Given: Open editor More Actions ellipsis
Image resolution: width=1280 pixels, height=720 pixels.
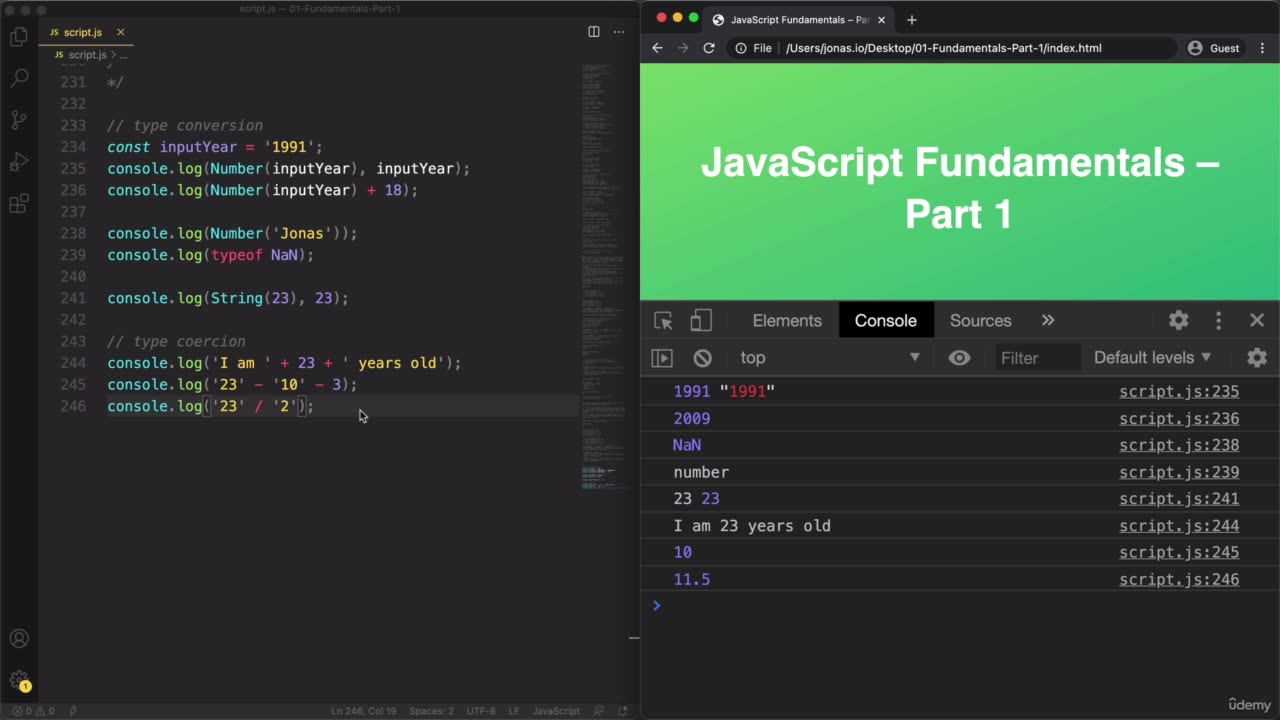Looking at the screenshot, I should click(x=619, y=32).
